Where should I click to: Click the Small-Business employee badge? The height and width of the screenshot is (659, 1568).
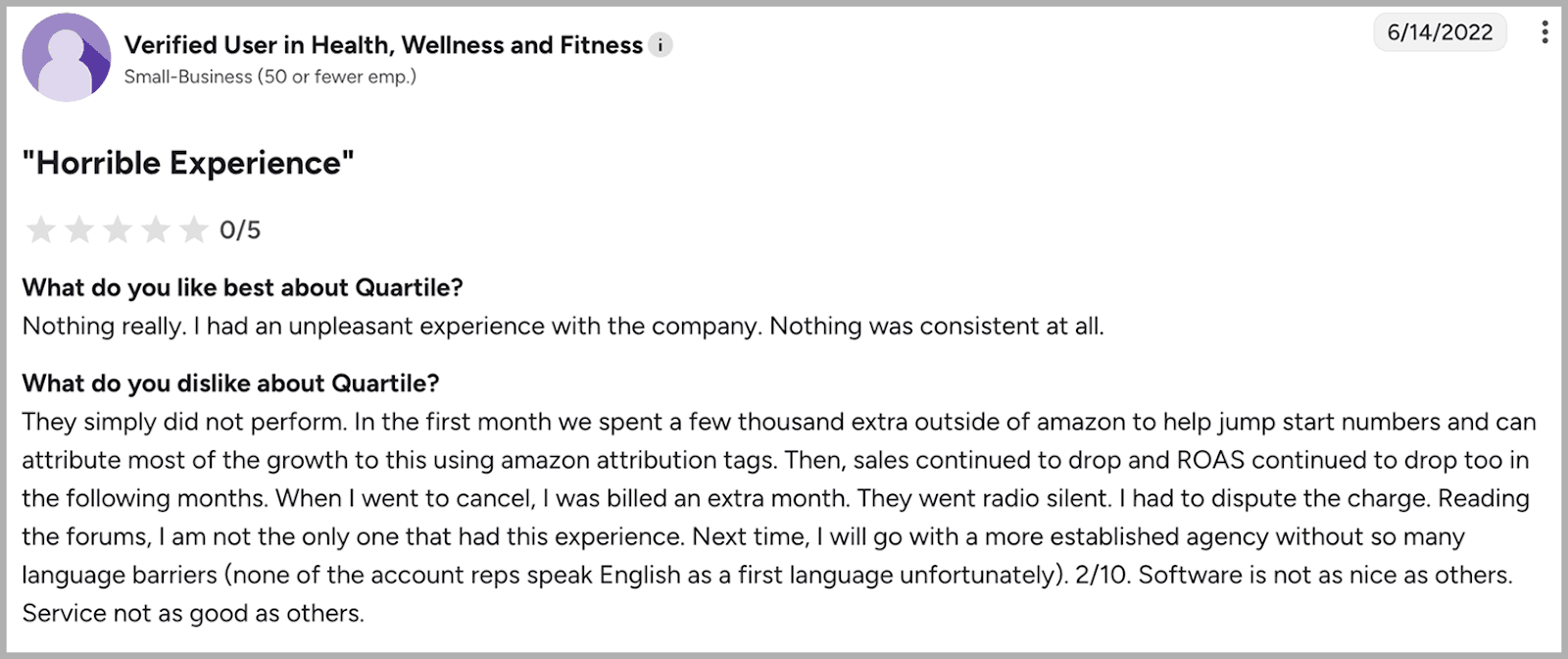pos(269,76)
